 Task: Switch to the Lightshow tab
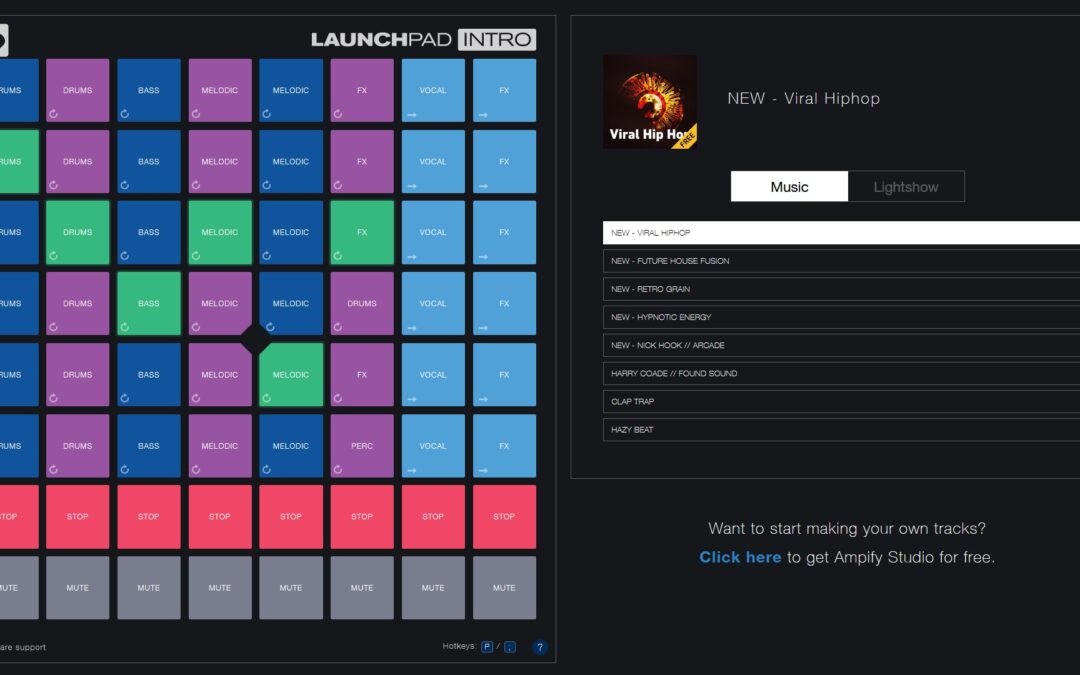tap(906, 187)
